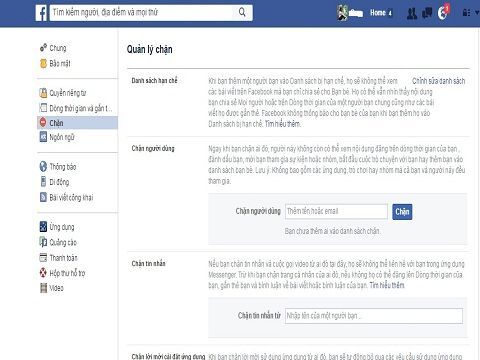Open the notifications globe icon

pyautogui.click(x=442, y=13)
